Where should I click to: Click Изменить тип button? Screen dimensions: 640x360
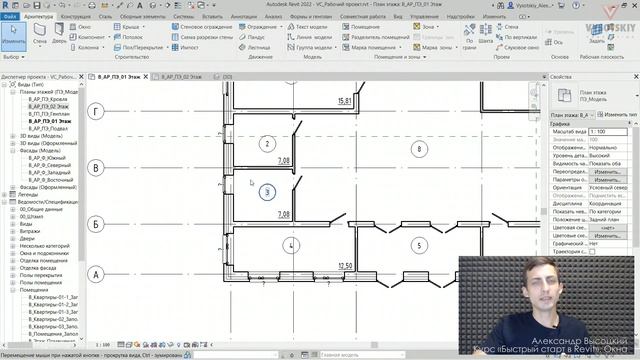coord(616,115)
